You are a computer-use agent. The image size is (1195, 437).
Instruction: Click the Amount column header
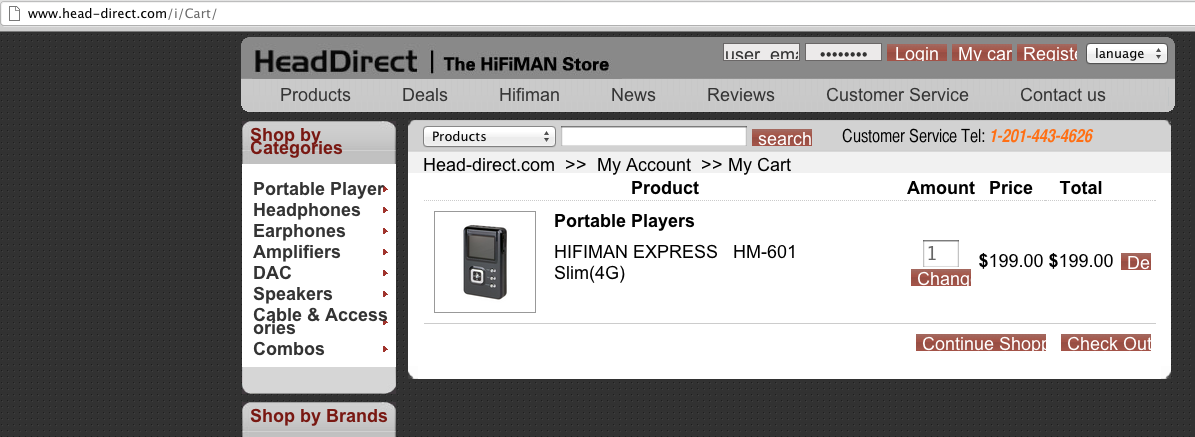(940, 188)
